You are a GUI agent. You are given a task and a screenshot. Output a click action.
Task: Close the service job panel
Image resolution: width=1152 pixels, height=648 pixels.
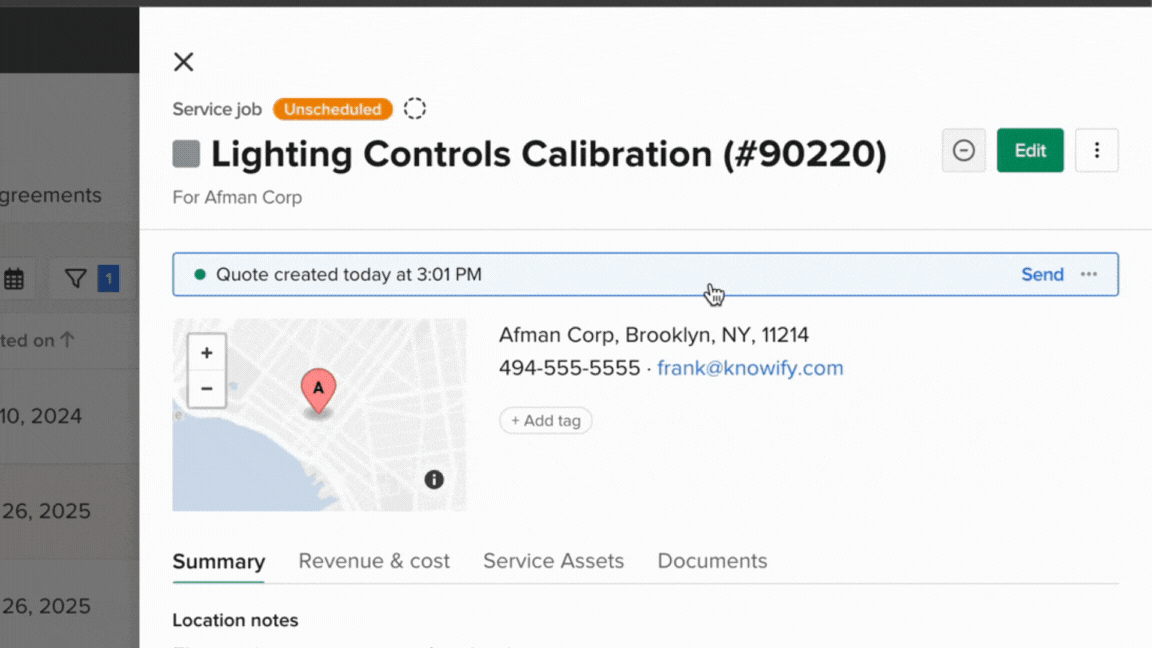[x=184, y=62]
